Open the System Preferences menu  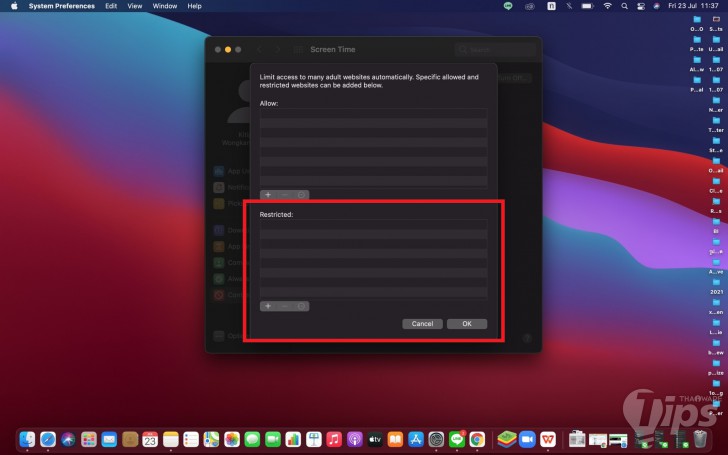(x=62, y=6)
